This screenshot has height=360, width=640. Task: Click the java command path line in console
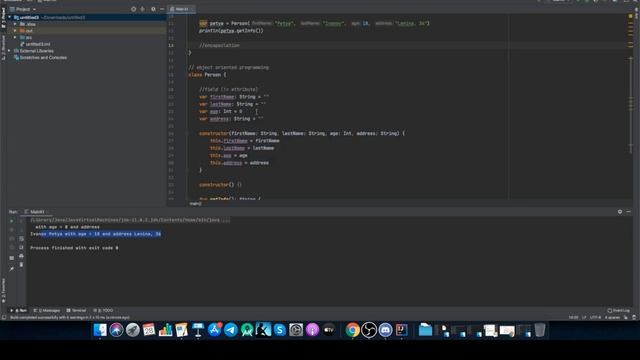(130, 220)
